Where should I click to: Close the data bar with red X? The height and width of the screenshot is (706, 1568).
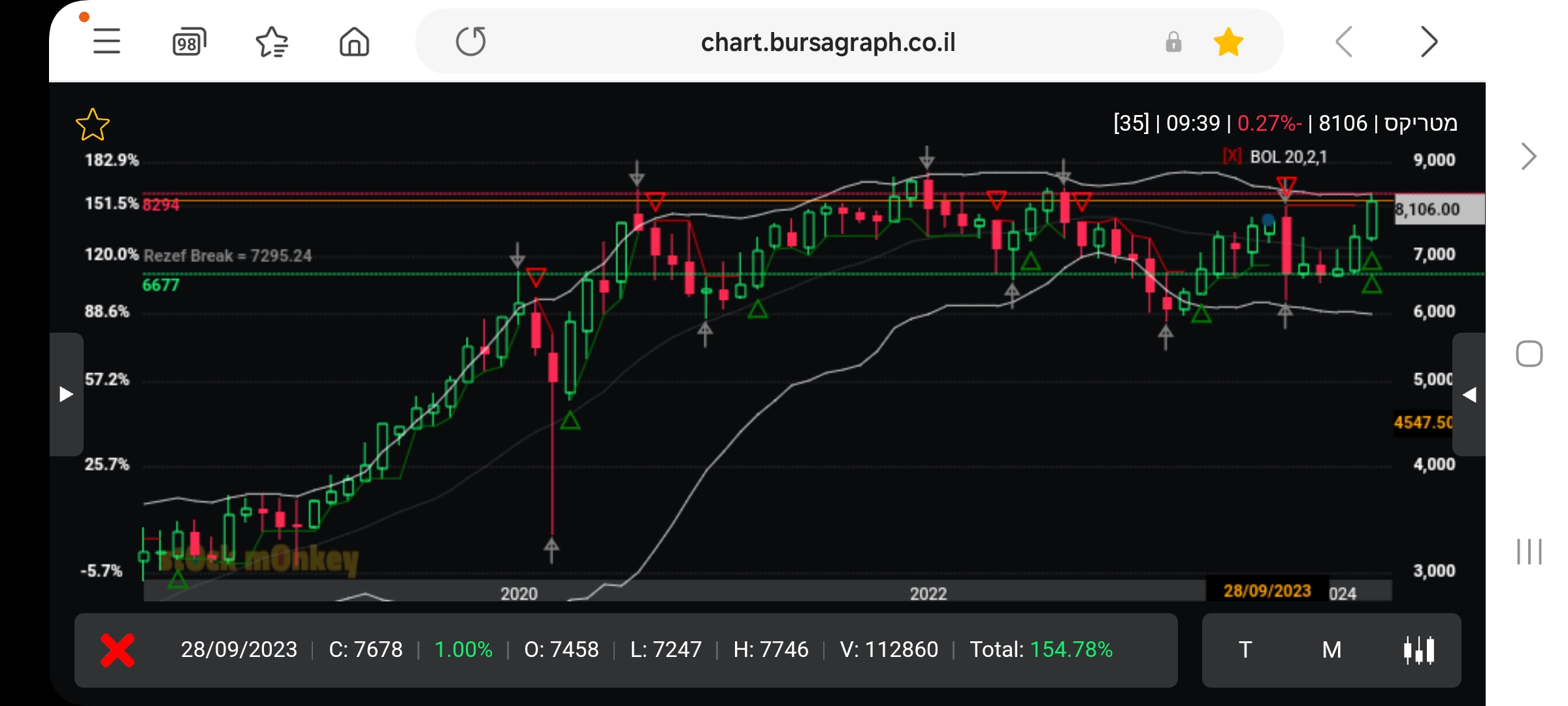118,650
